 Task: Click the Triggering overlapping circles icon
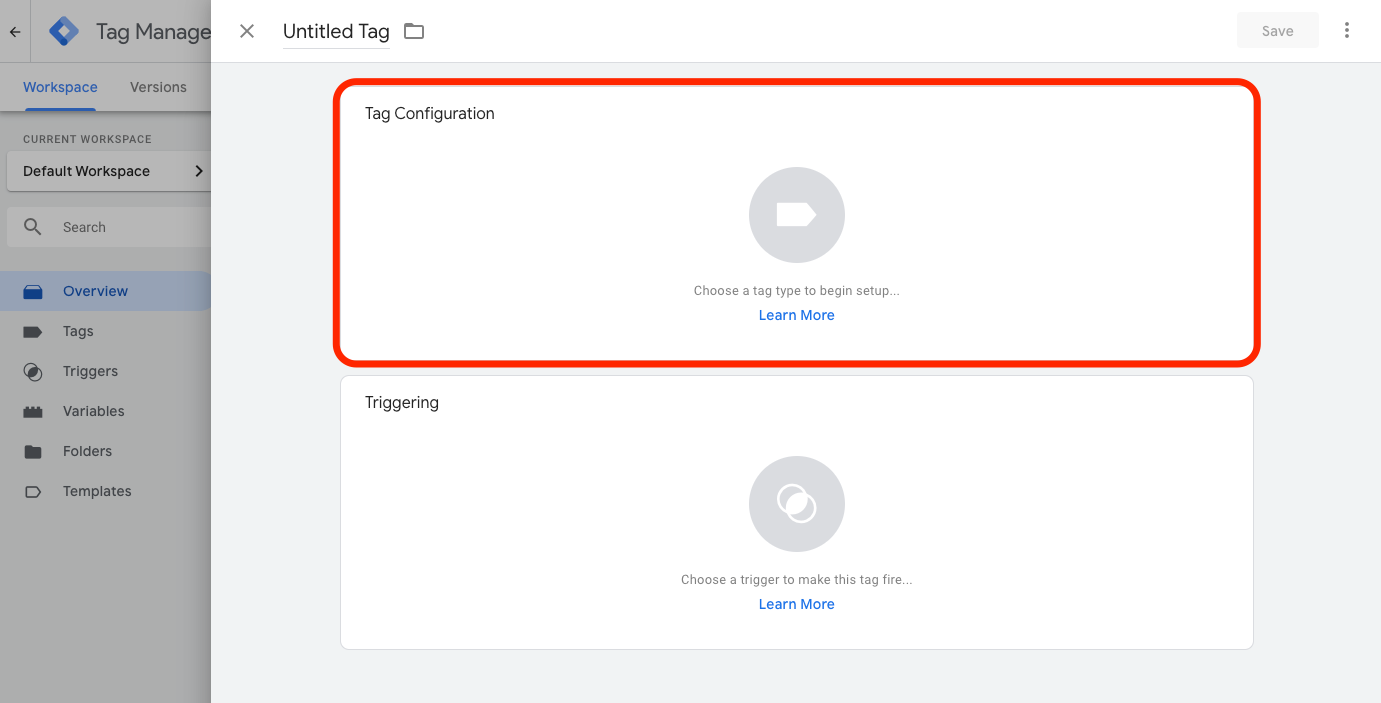pyautogui.click(x=797, y=504)
